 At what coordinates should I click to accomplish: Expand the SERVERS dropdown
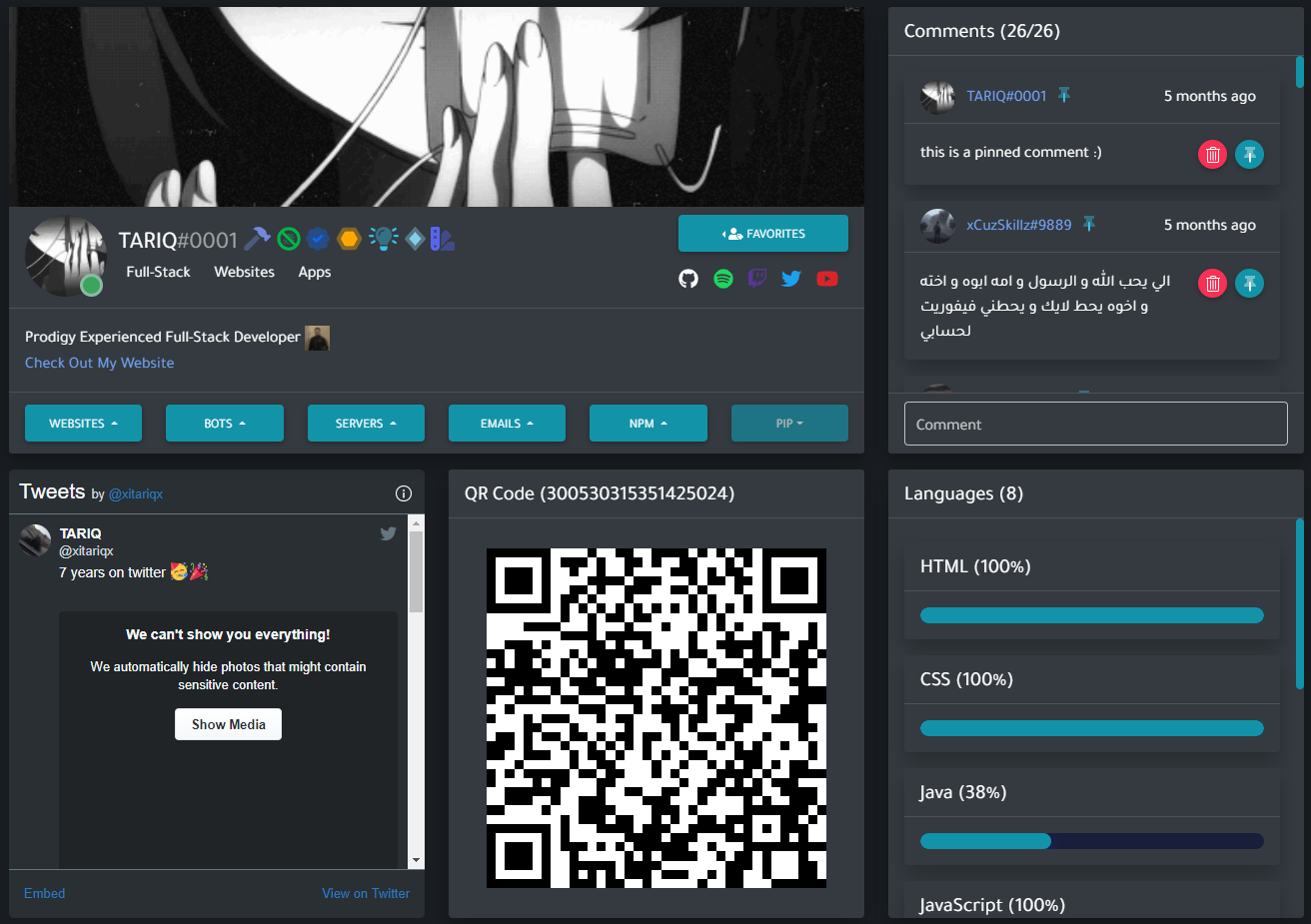click(366, 424)
